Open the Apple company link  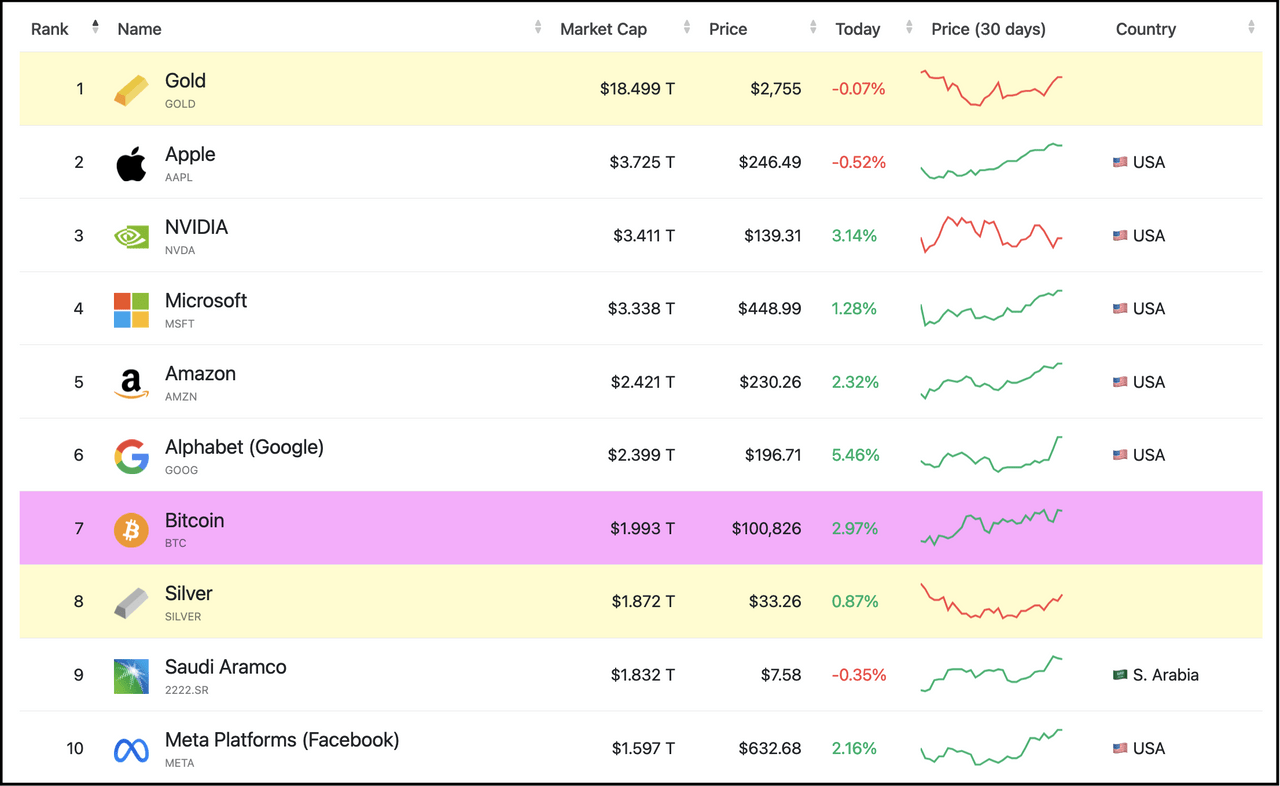click(190, 154)
